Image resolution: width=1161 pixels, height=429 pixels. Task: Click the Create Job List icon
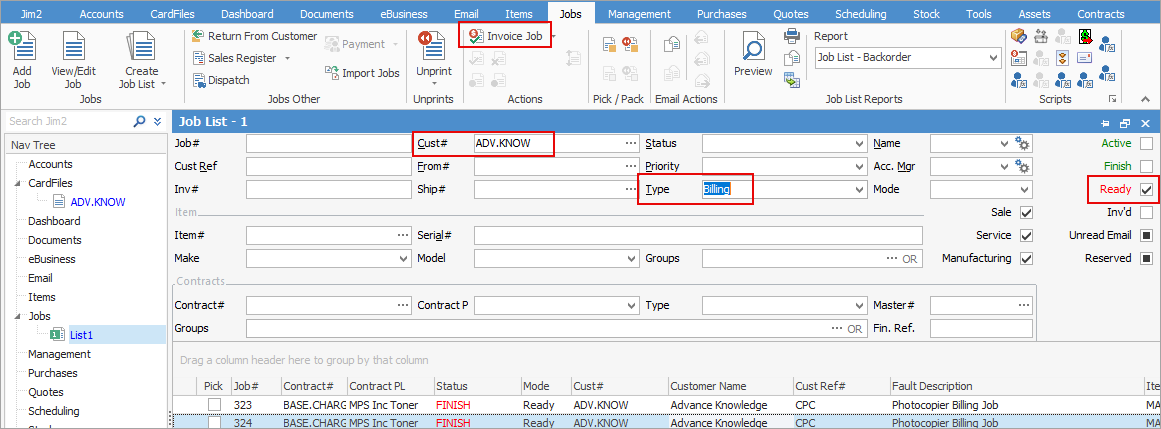point(140,47)
